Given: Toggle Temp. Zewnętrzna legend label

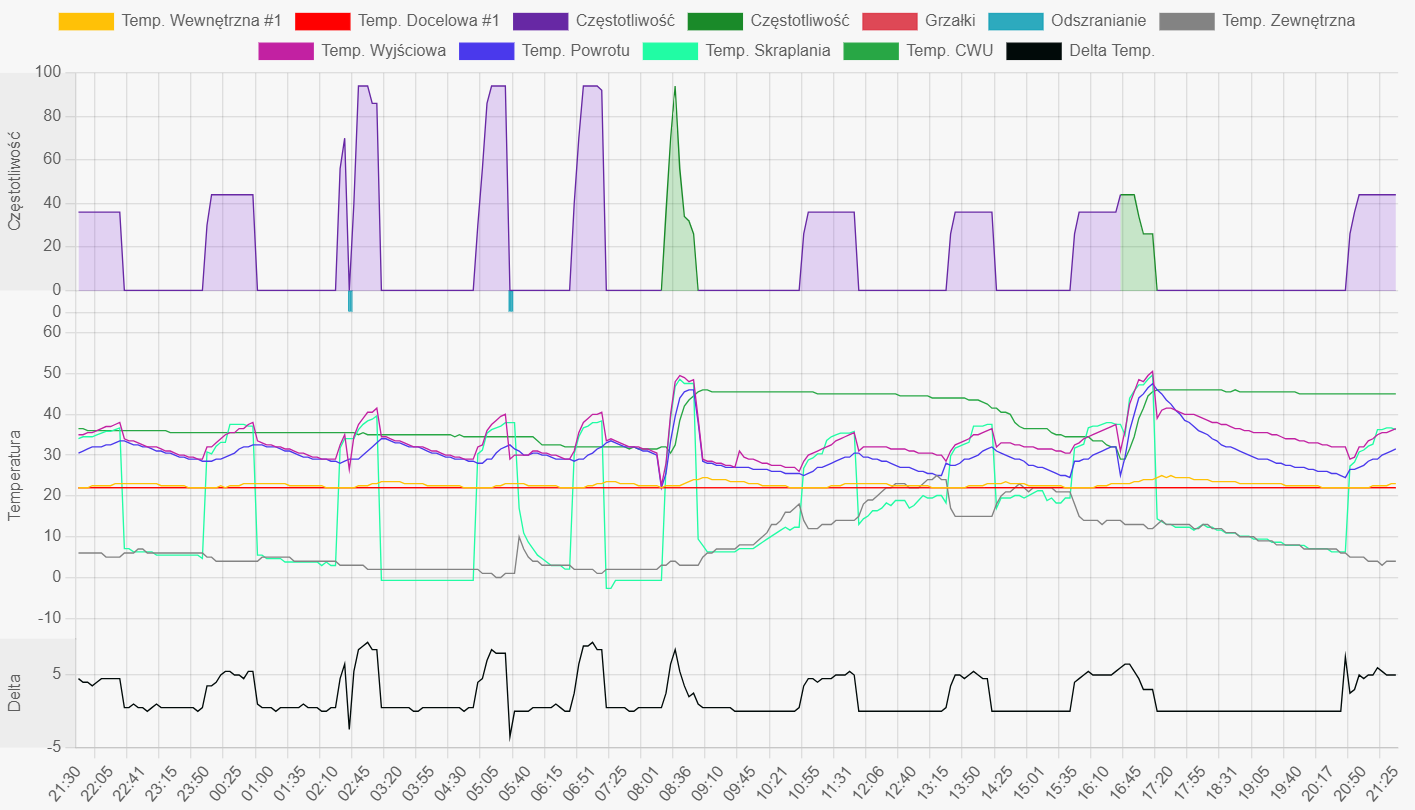Looking at the screenshot, I should [1288, 21].
